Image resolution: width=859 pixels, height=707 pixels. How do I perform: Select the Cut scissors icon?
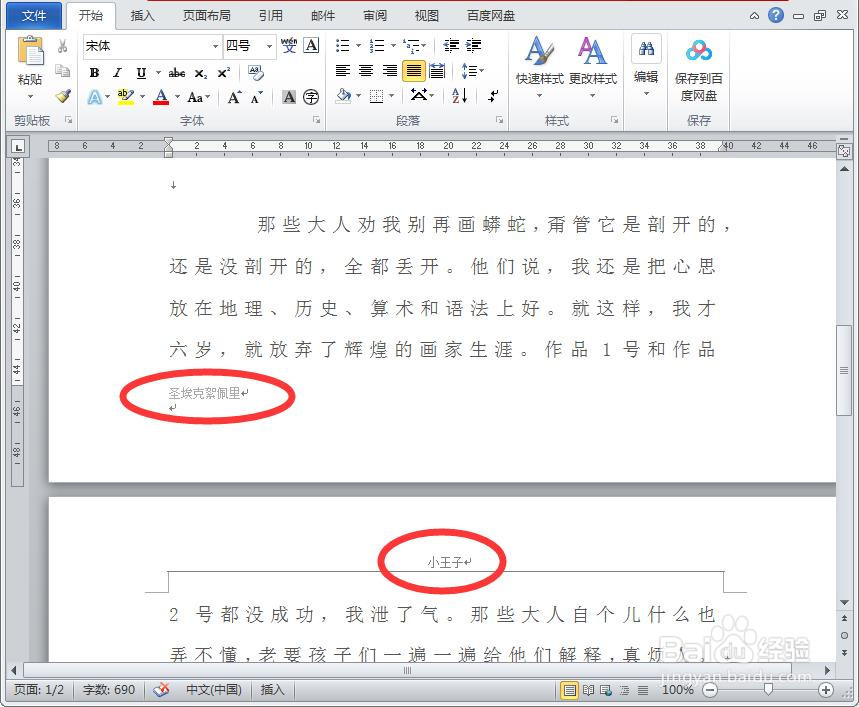62,46
